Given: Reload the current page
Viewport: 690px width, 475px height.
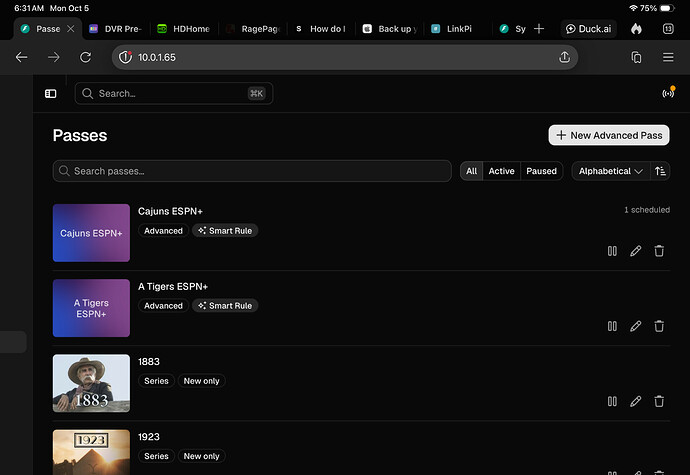Looking at the screenshot, I should [x=85, y=57].
